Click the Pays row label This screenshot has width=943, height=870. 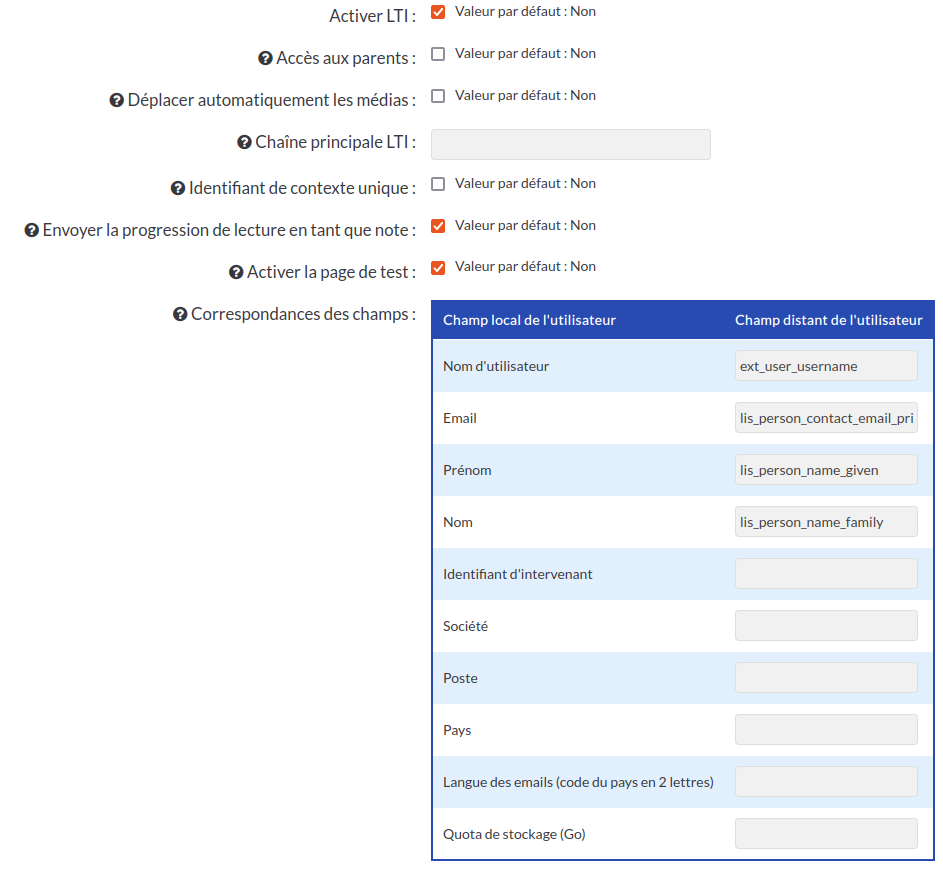click(x=457, y=731)
